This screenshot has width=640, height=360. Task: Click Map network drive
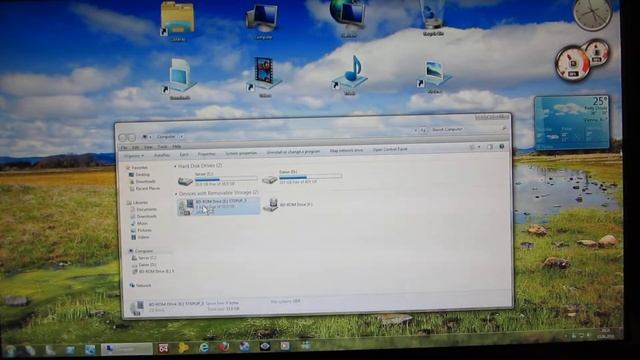[x=346, y=150]
